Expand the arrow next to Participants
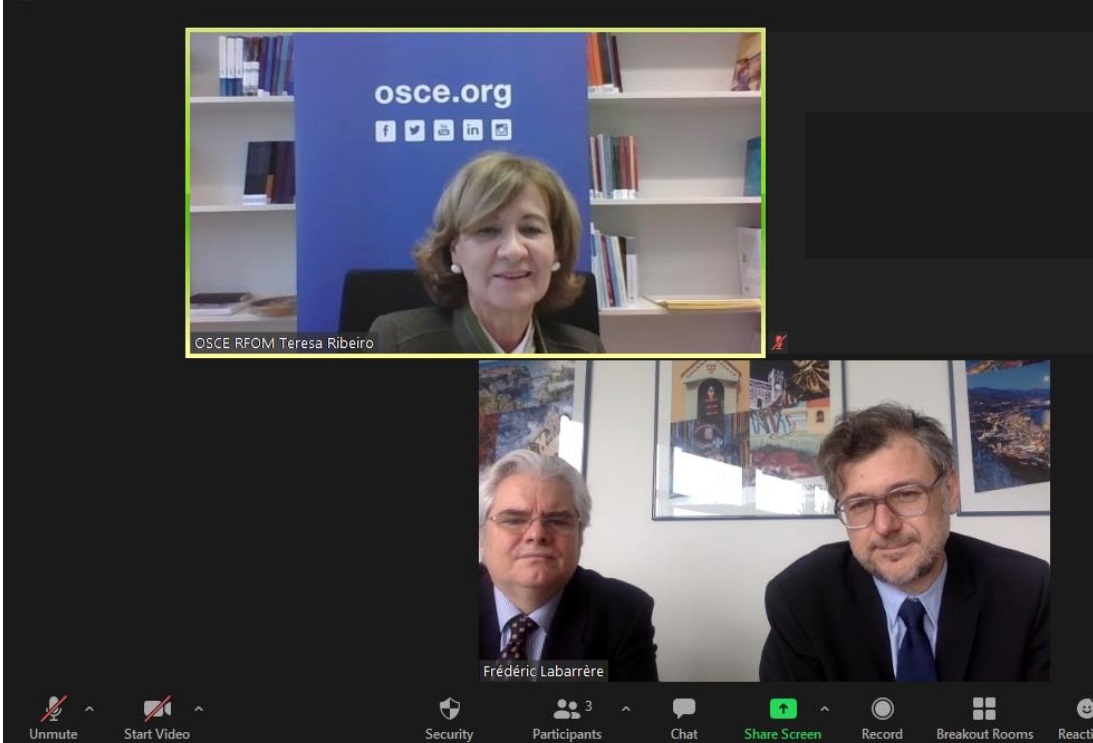The height and width of the screenshot is (743, 1093). click(x=627, y=710)
